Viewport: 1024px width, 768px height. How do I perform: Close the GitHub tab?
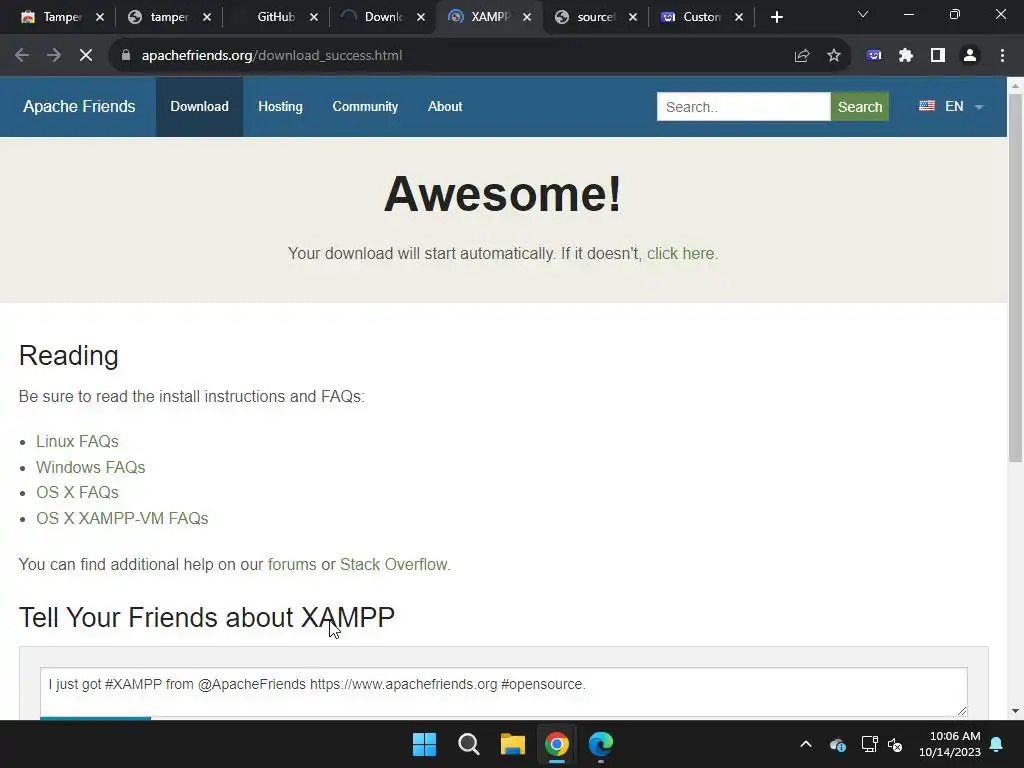314,17
